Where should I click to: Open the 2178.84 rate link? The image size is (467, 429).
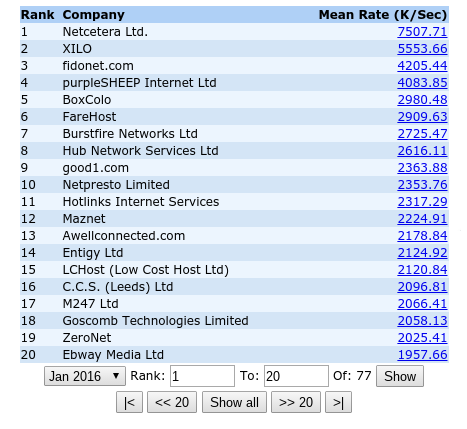pyautogui.click(x=422, y=236)
